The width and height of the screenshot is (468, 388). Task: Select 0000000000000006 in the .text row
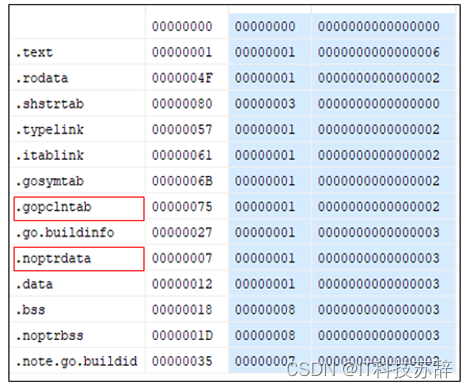coord(379,52)
